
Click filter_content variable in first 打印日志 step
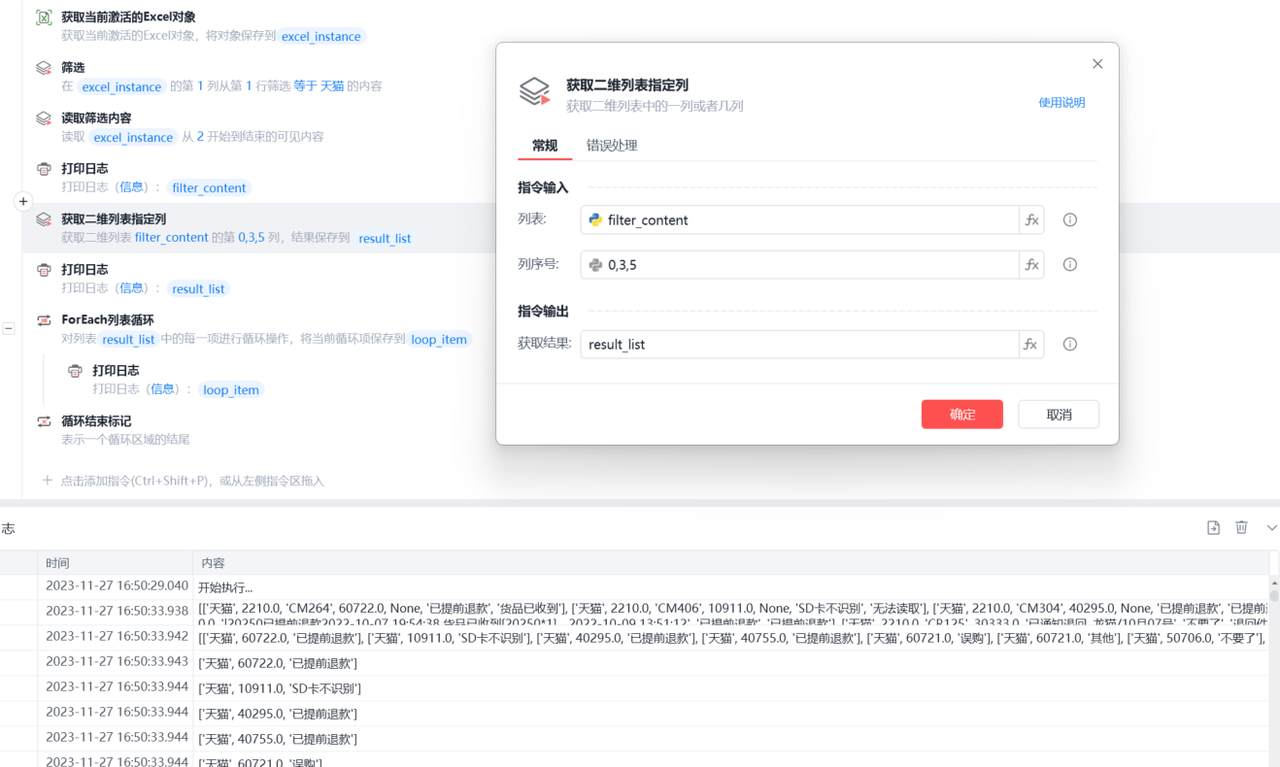tap(209, 188)
